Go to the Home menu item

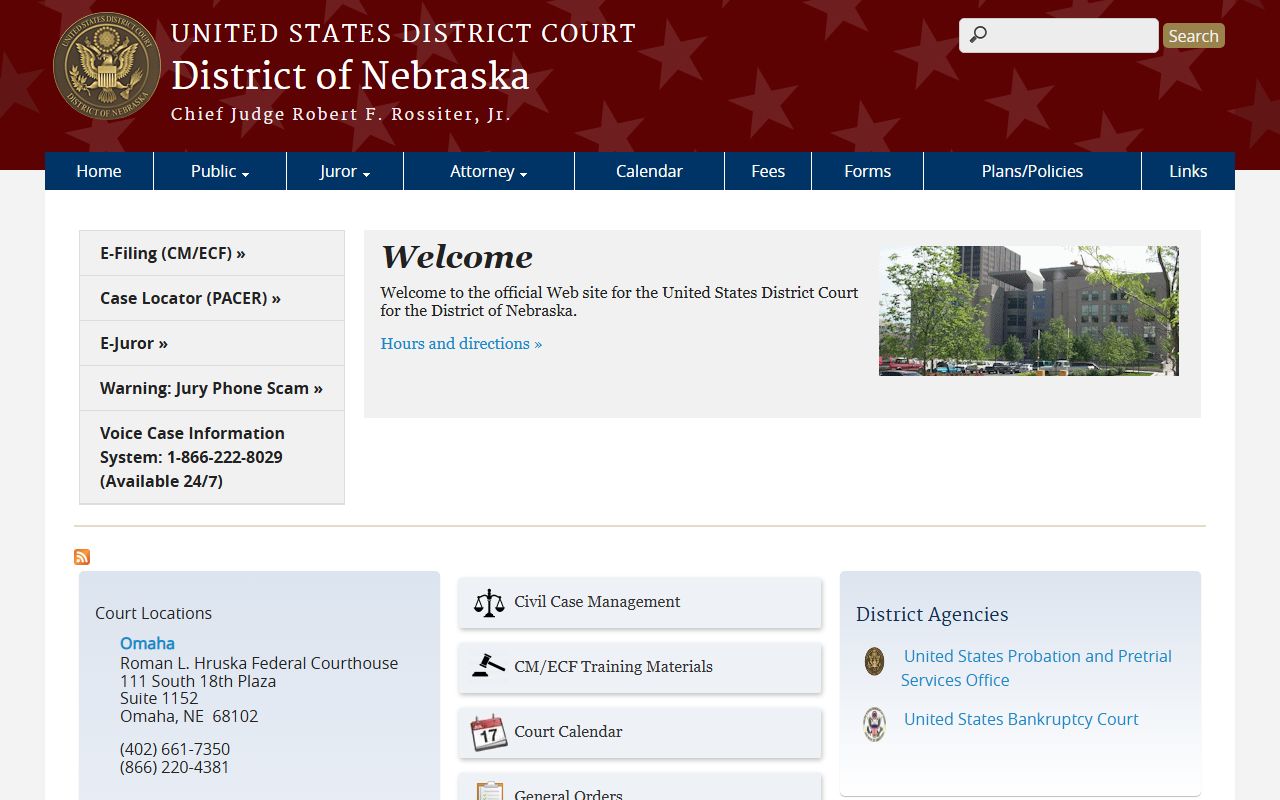click(x=99, y=171)
